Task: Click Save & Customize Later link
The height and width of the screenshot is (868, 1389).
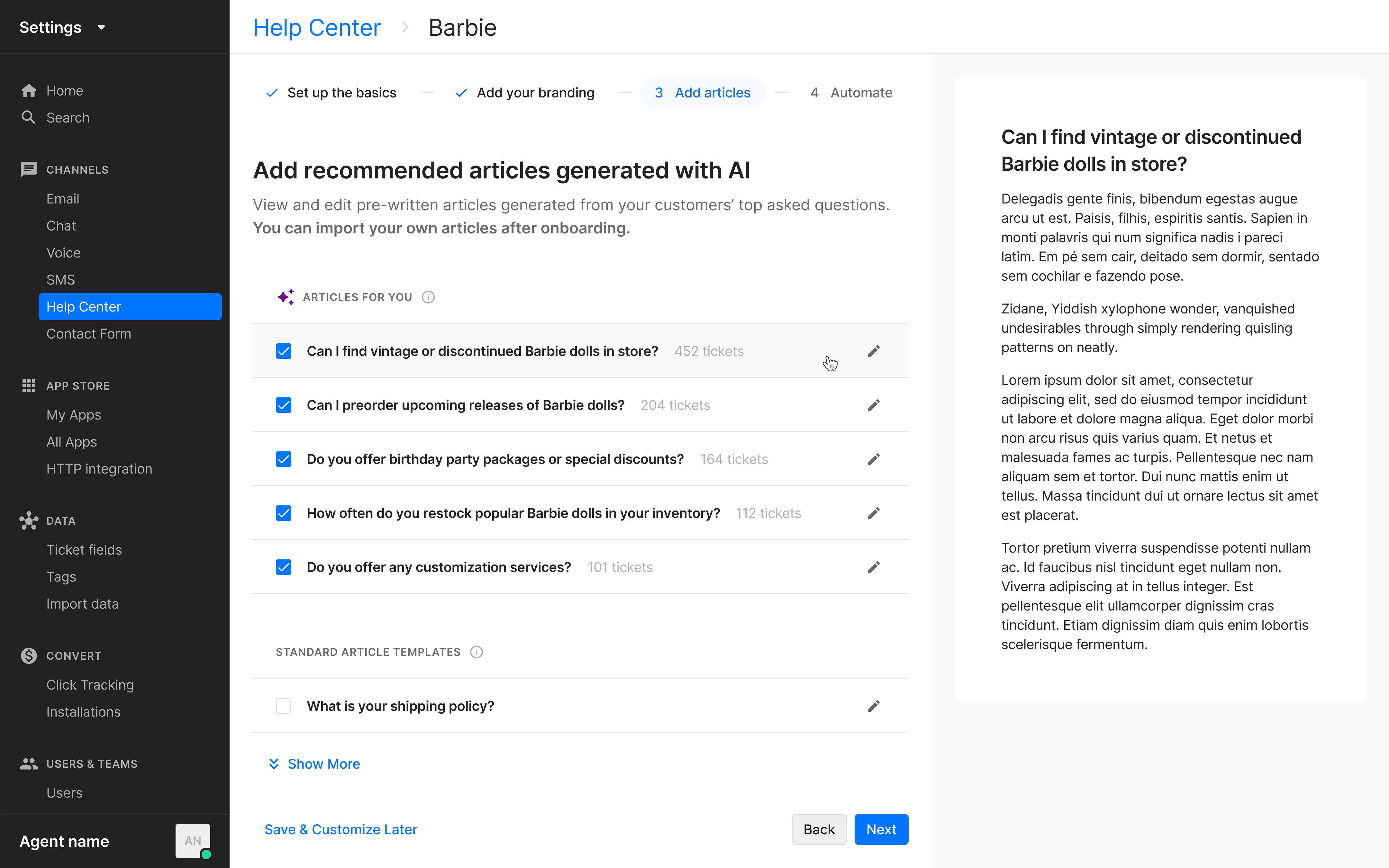Action: (341, 829)
